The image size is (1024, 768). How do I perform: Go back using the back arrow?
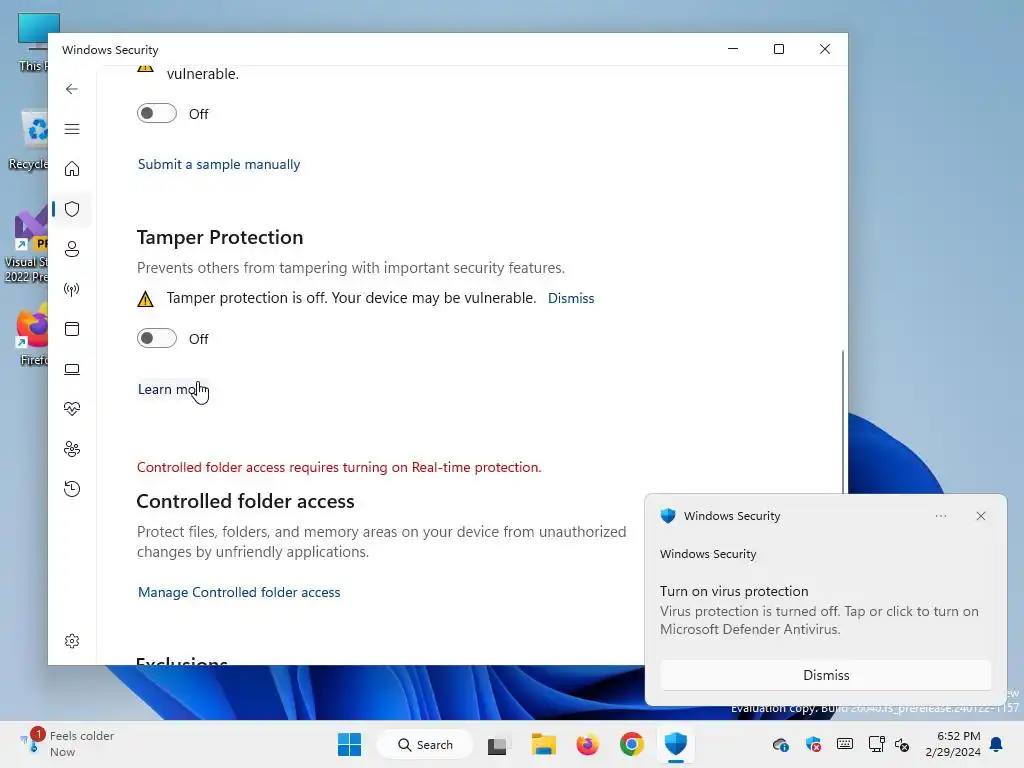coord(72,89)
